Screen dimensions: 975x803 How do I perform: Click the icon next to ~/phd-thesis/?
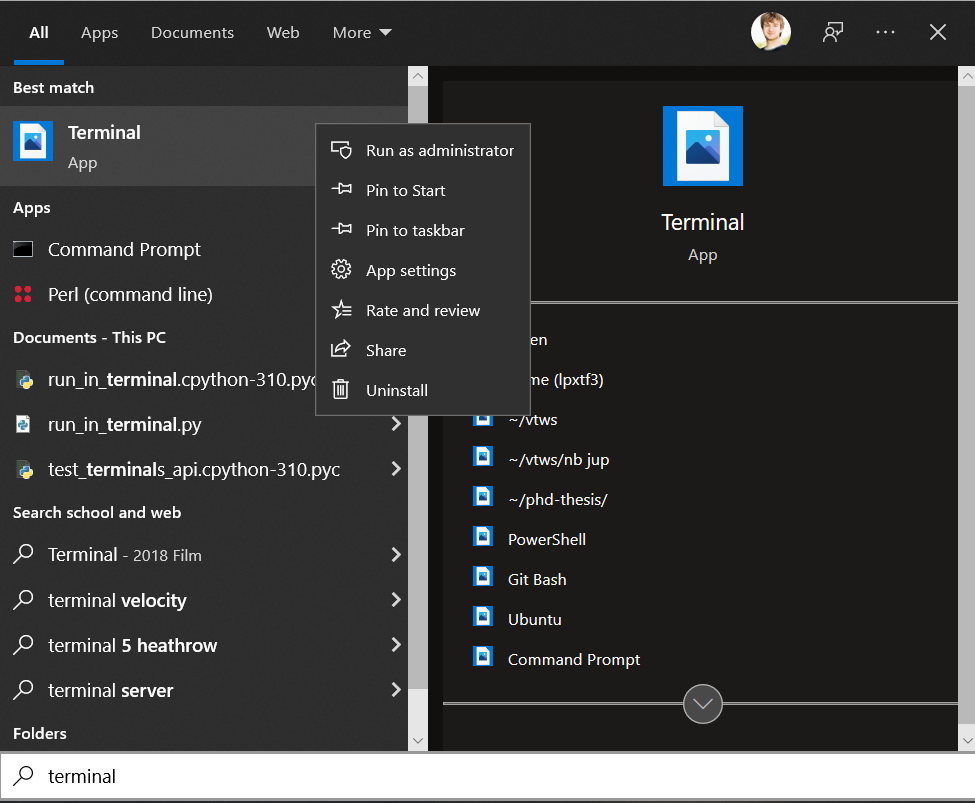pyautogui.click(x=483, y=496)
